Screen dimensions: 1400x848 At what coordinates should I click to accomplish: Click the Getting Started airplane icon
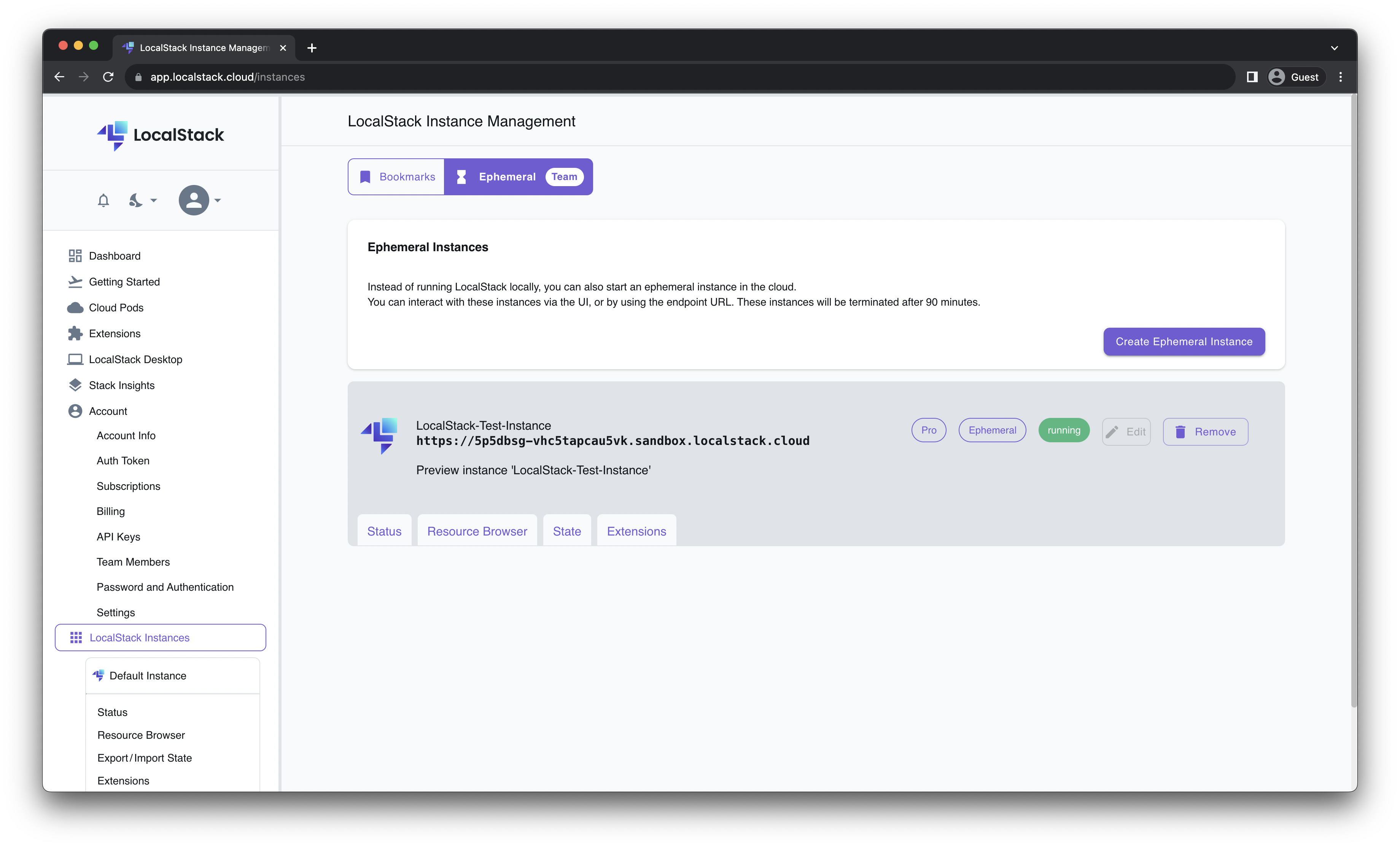[x=75, y=281]
